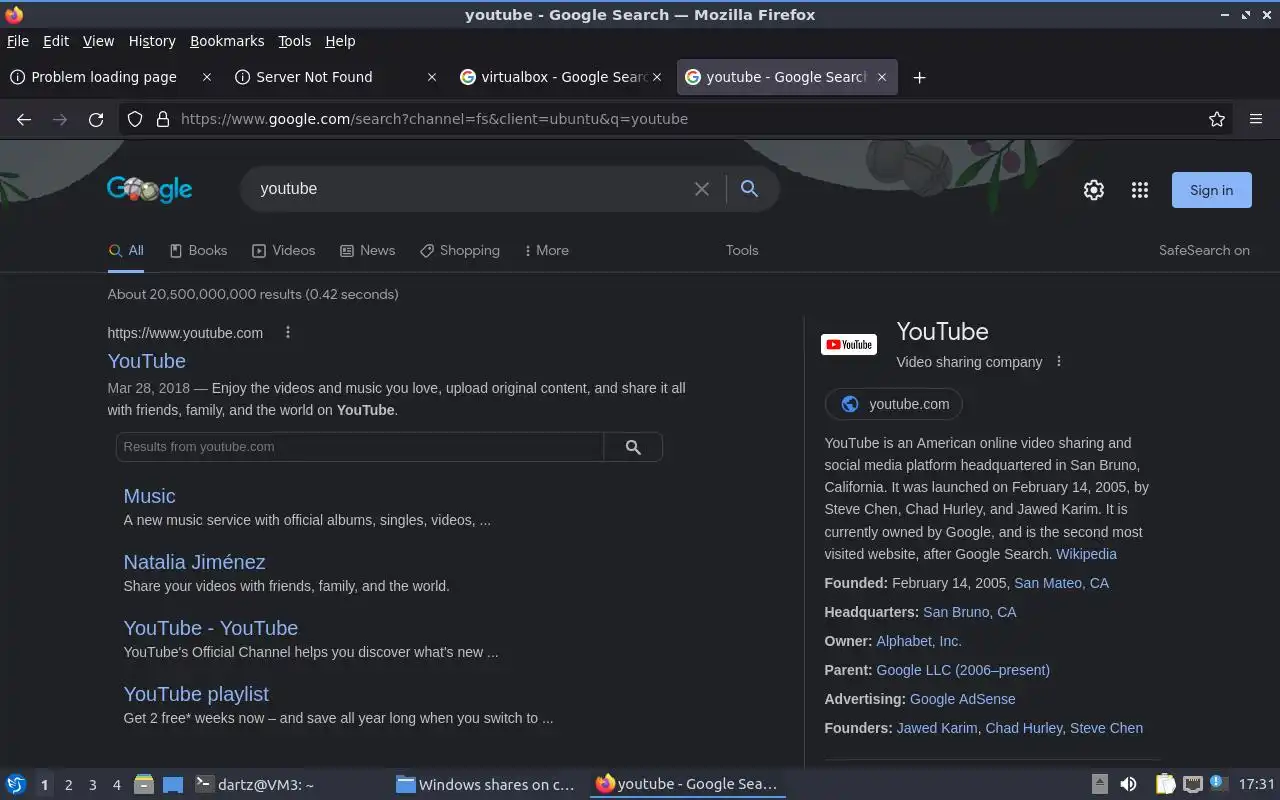Switch to Books results
This screenshot has height=800, width=1280.
(198, 251)
